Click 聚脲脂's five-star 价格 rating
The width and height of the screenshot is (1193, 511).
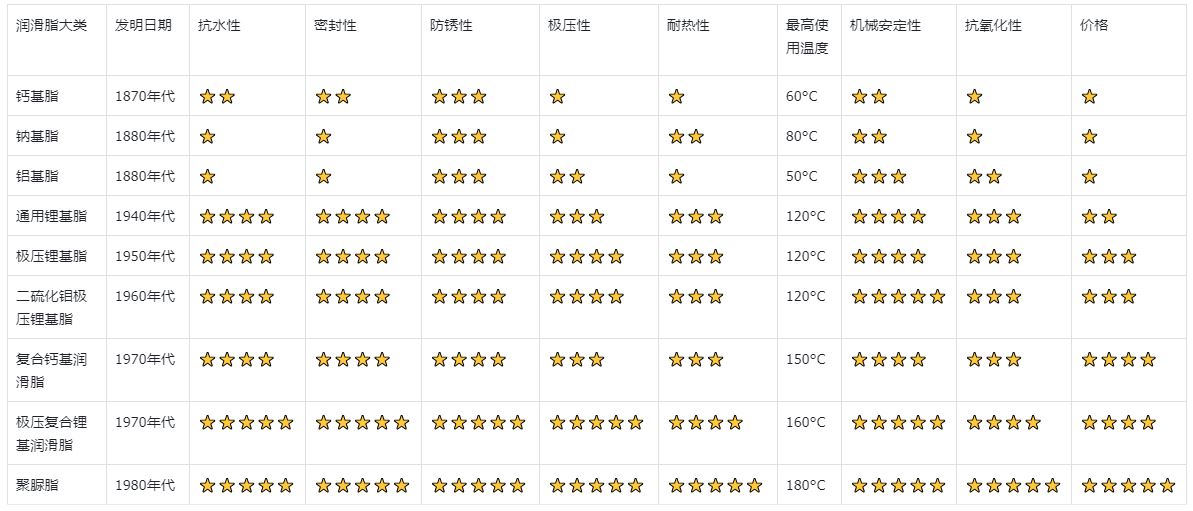coord(1128,485)
